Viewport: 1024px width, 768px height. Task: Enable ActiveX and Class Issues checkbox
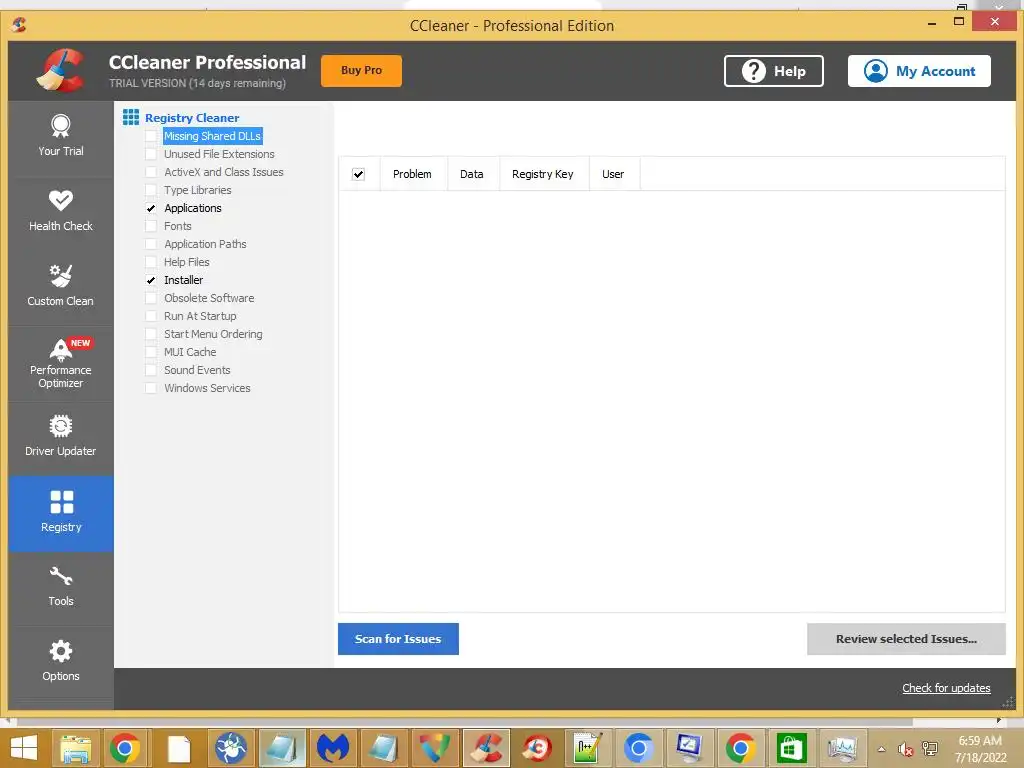click(x=151, y=172)
